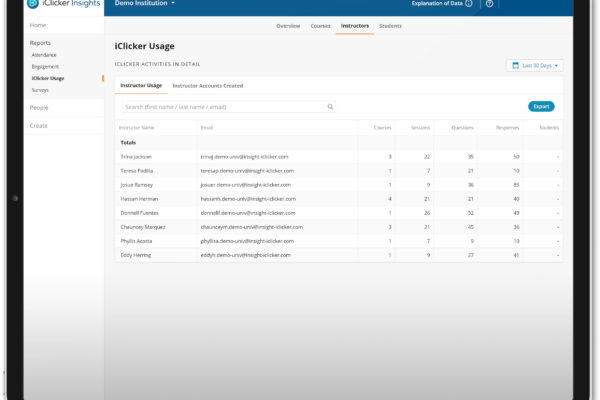
Task: Click Chauncey Marquez's email address
Action: pyautogui.click(x=252, y=227)
